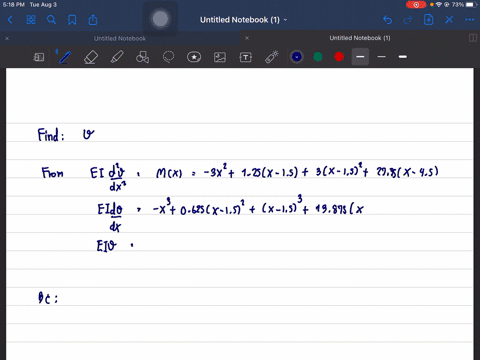480x360 pixels.
Task: Bookmark the current page
Action: [72, 20]
